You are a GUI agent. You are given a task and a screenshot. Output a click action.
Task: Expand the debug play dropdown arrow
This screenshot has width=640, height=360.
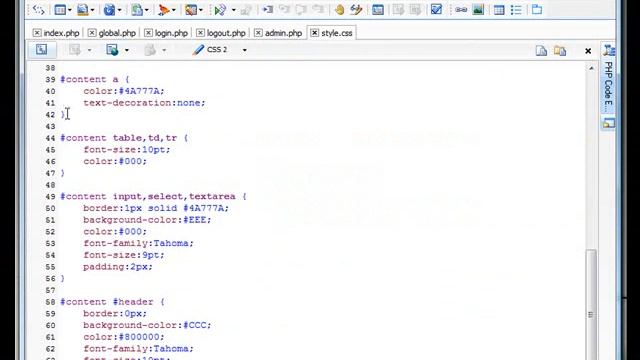click(233, 10)
